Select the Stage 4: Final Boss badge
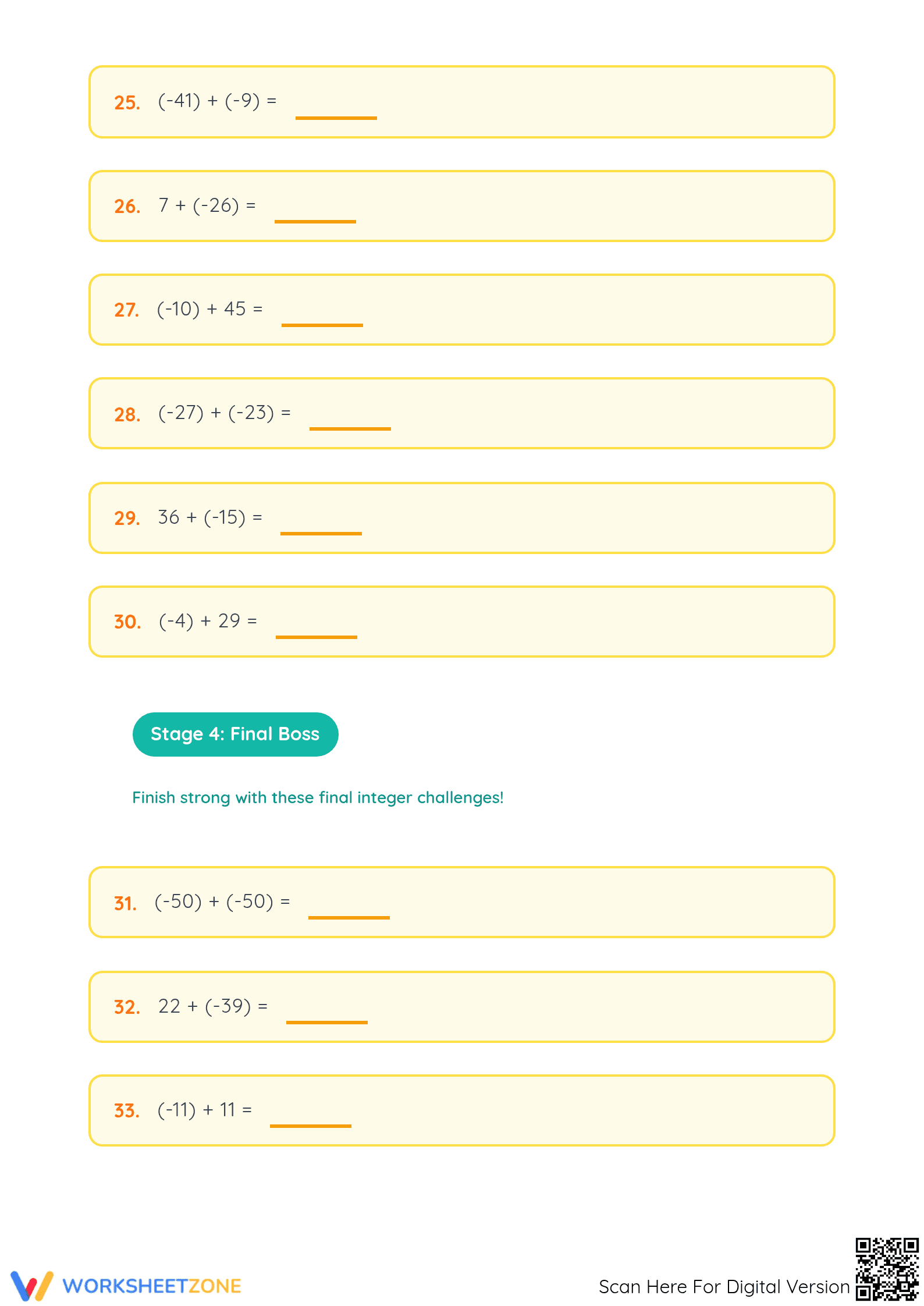The height and width of the screenshot is (1306, 924). click(x=236, y=734)
